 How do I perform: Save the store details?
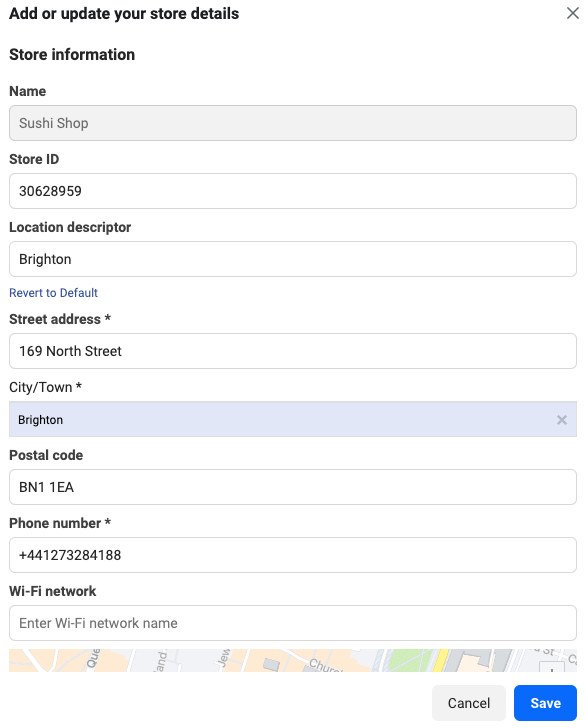[545, 703]
